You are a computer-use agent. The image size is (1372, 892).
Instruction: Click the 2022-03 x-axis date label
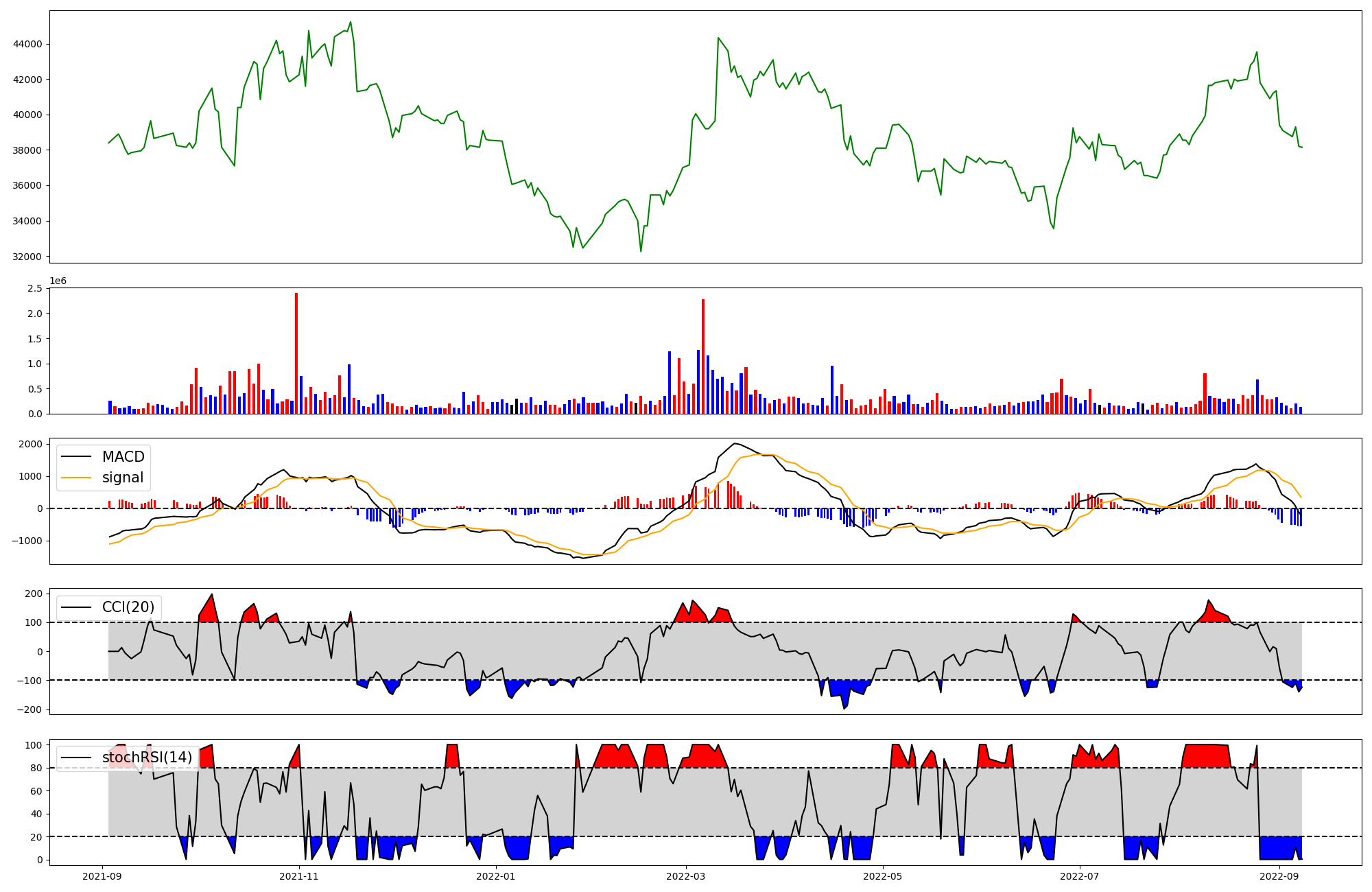[x=685, y=876]
